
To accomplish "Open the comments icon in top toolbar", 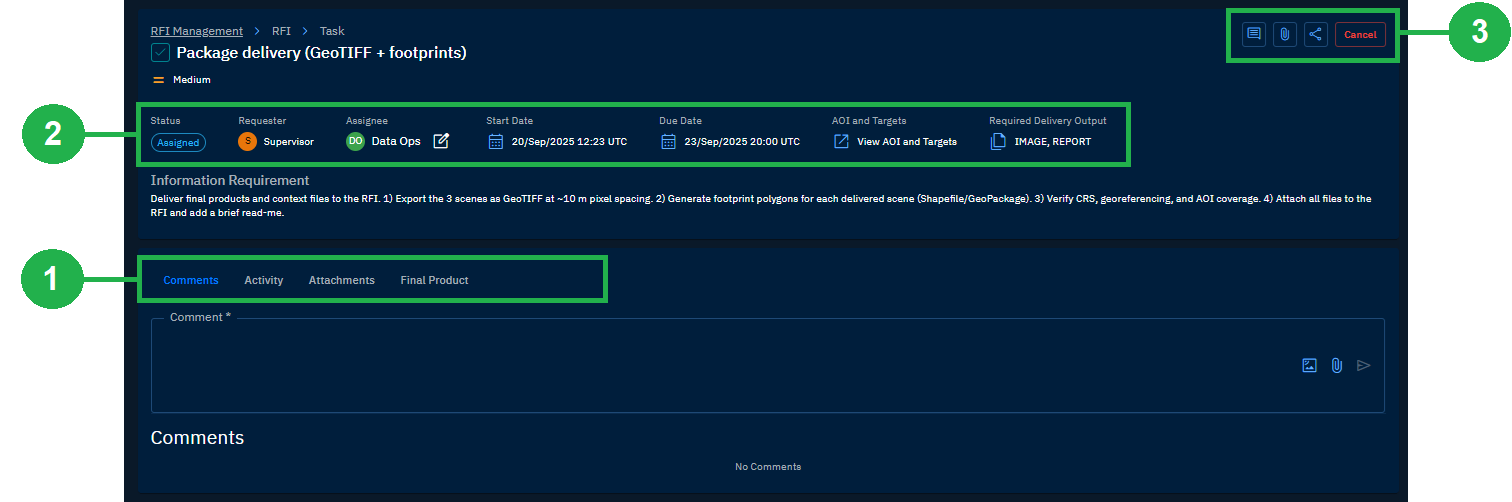I will pos(1253,35).
